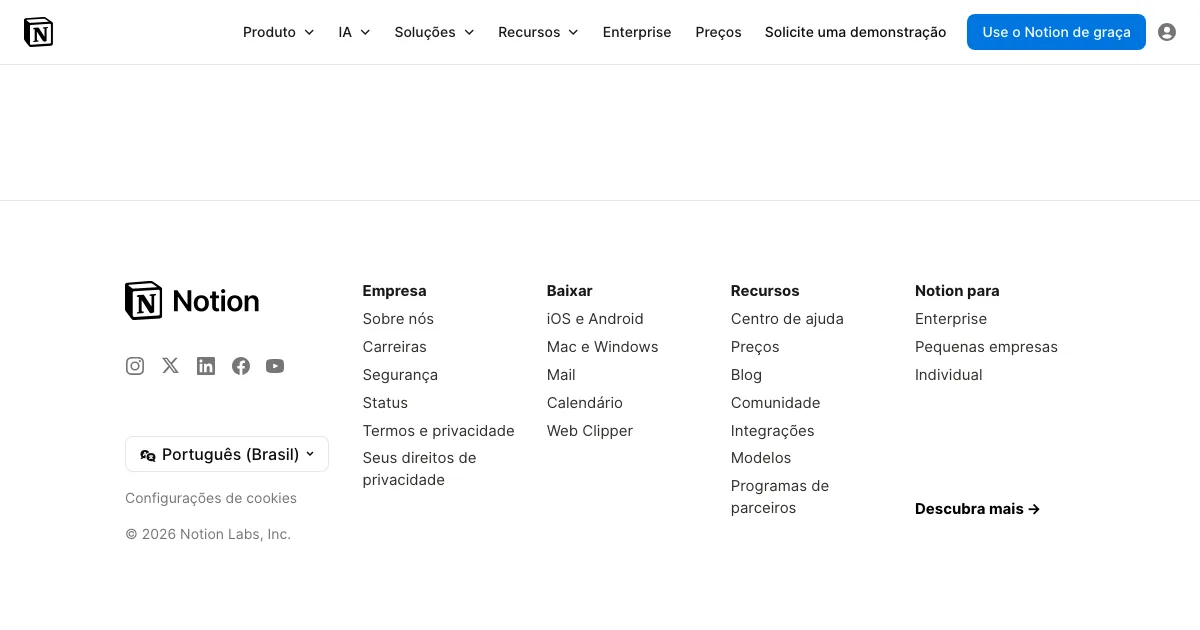
Task: Open the Web Clipper download link
Action: 590,431
